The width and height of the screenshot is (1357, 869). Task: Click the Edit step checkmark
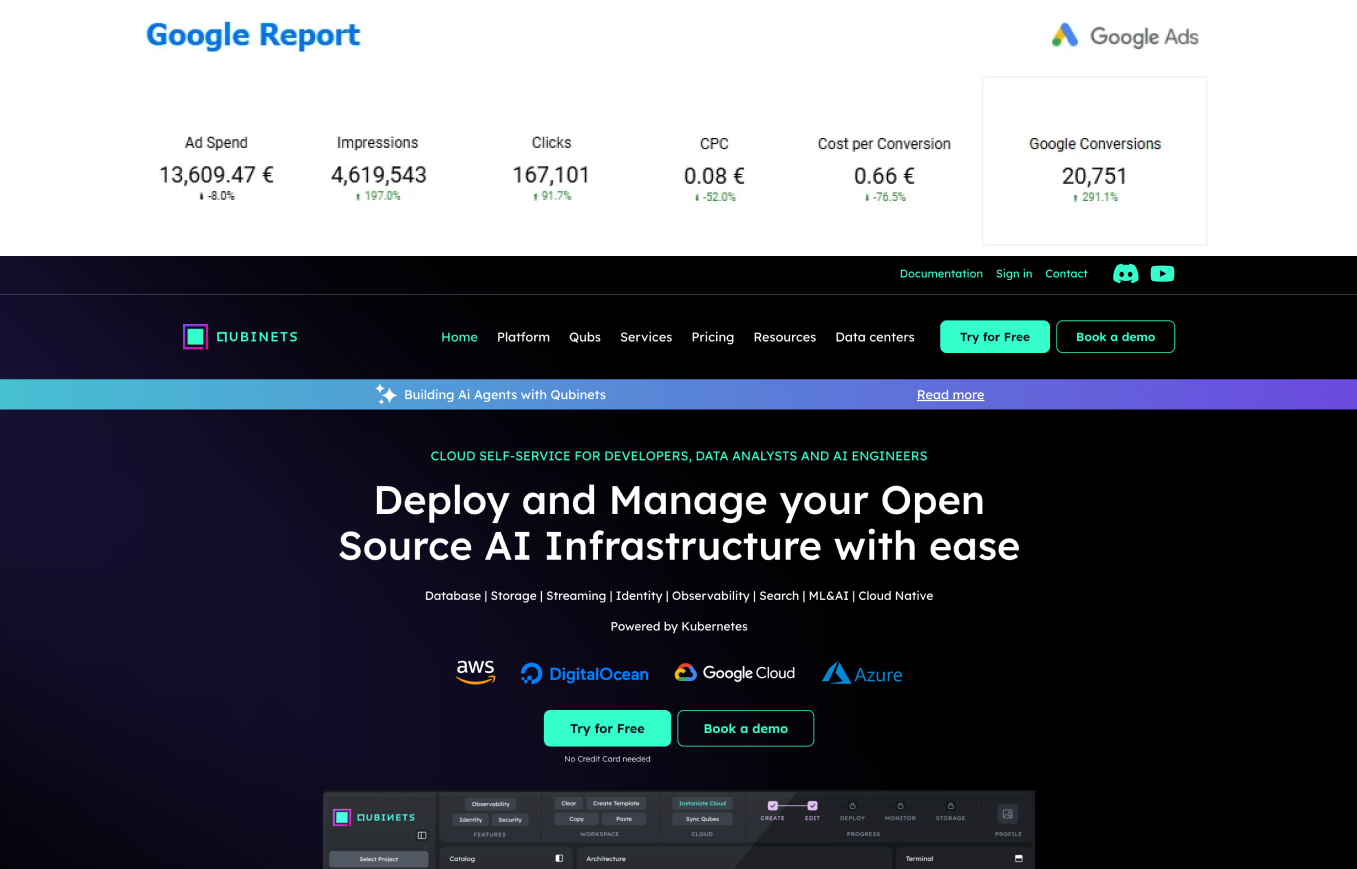click(812, 805)
